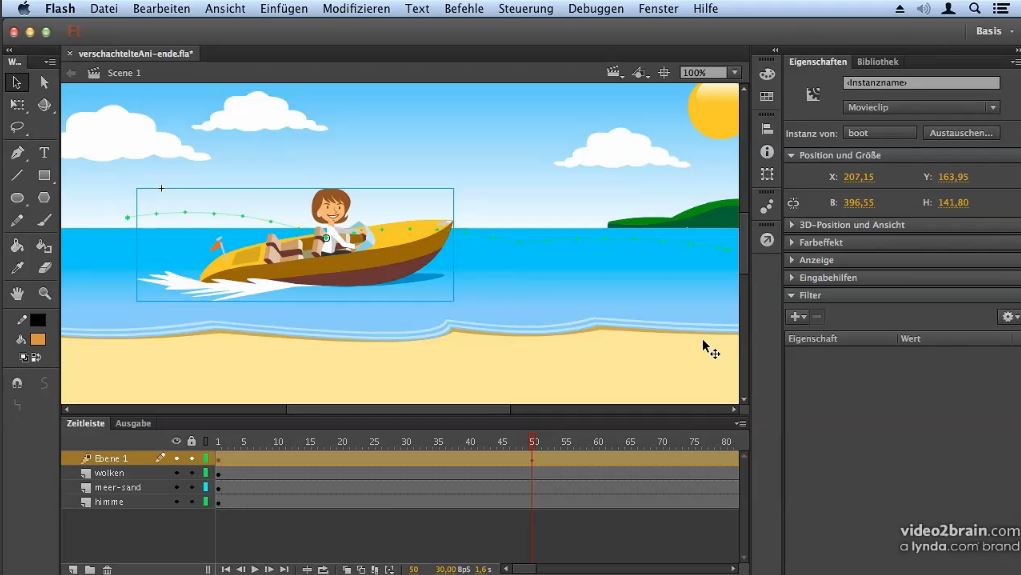Toggle lock dot of wolken layer

191,473
